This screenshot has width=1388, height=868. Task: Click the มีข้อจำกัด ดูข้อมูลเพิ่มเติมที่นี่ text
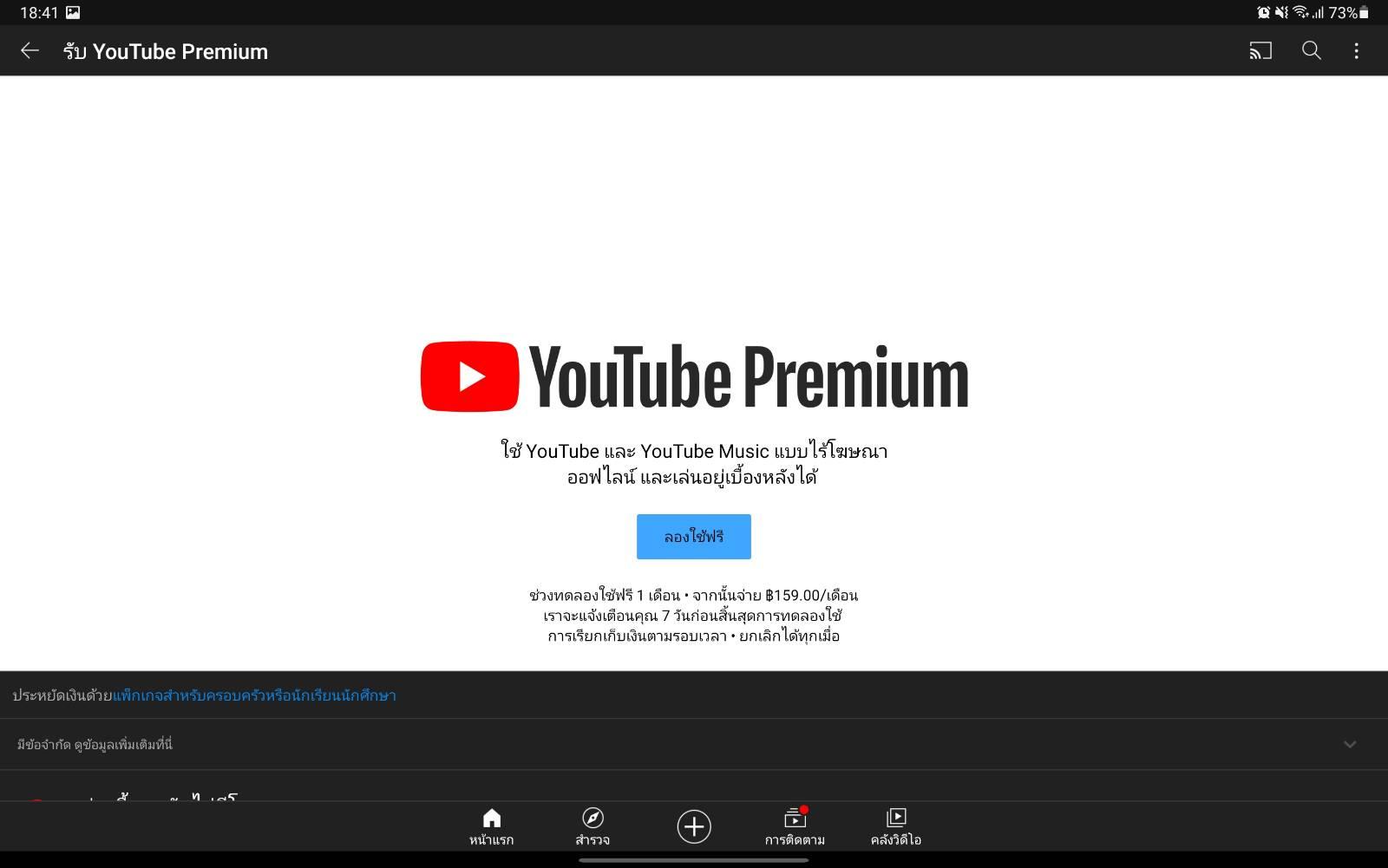click(95, 744)
